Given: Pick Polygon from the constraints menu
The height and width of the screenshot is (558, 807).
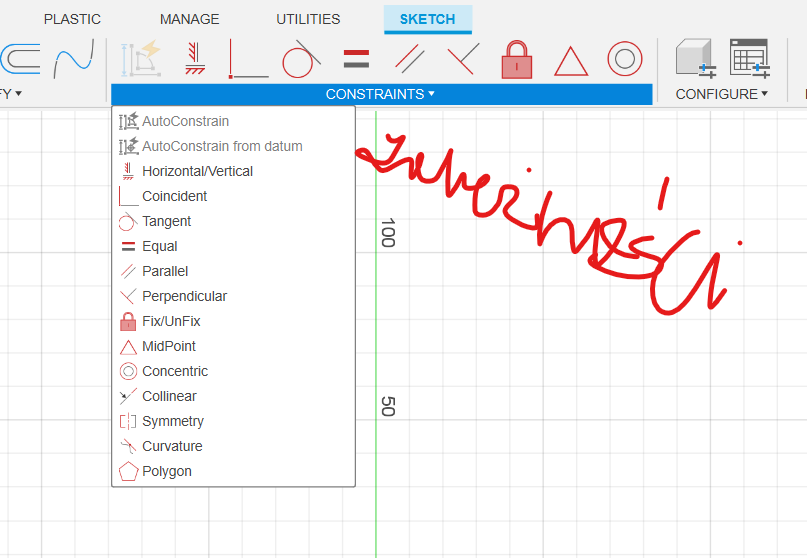Looking at the screenshot, I should click(x=166, y=471).
